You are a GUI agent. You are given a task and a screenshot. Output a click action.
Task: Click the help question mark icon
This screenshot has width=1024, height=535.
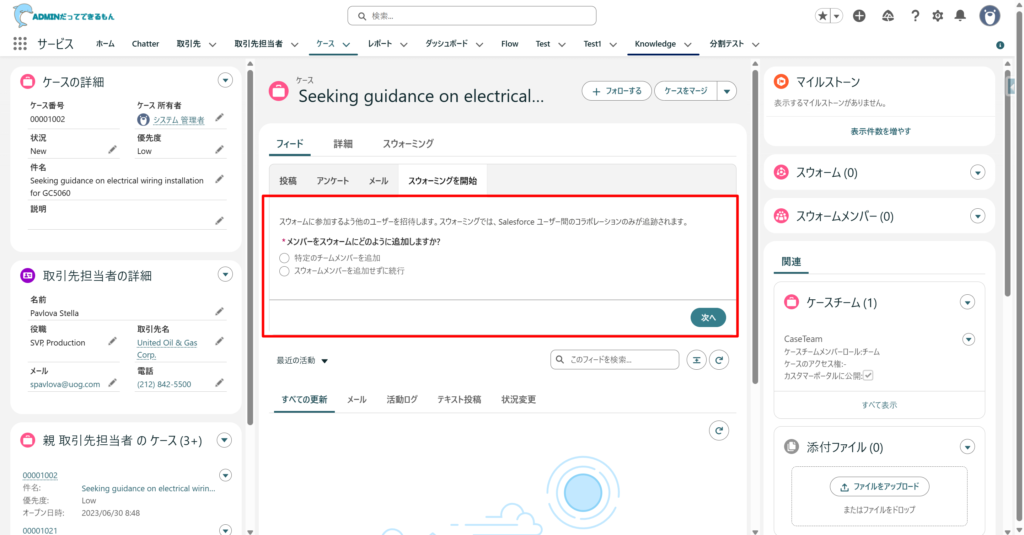tap(914, 16)
